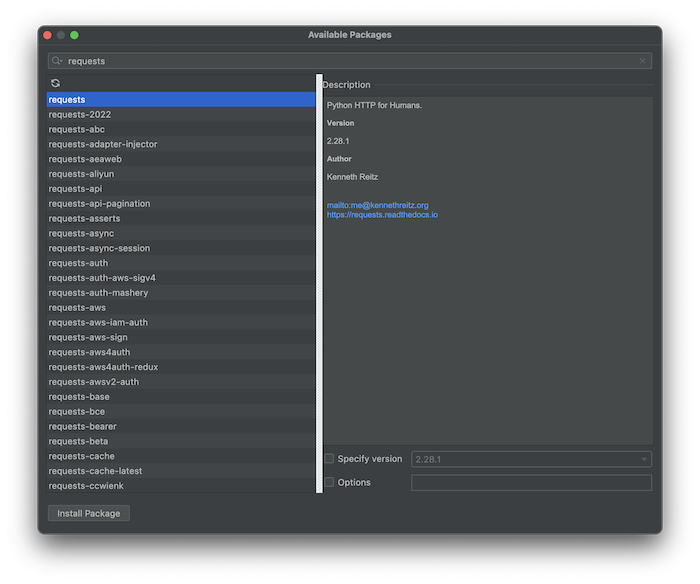Screen dimensions: 700x584
Task: Open the requests.readthedocs.io link
Action: [x=382, y=215]
